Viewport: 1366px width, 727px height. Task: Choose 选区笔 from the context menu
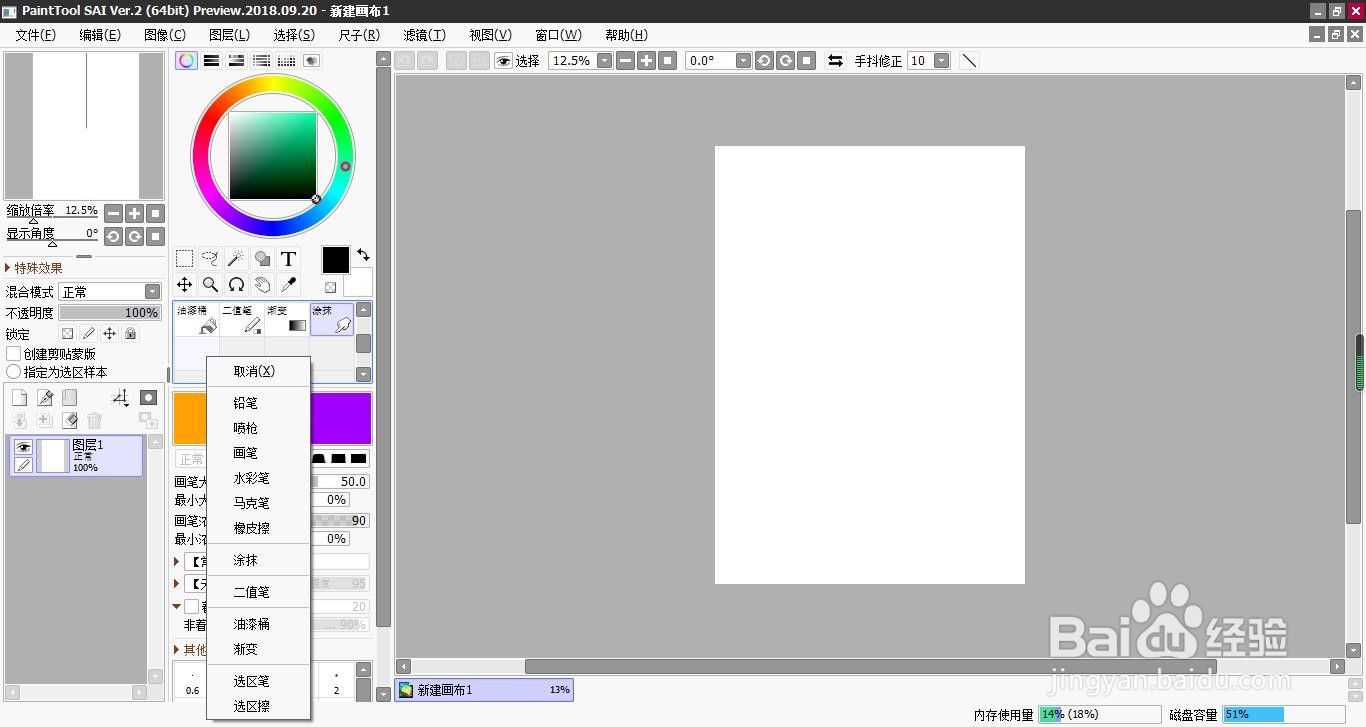pyautogui.click(x=259, y=681)
